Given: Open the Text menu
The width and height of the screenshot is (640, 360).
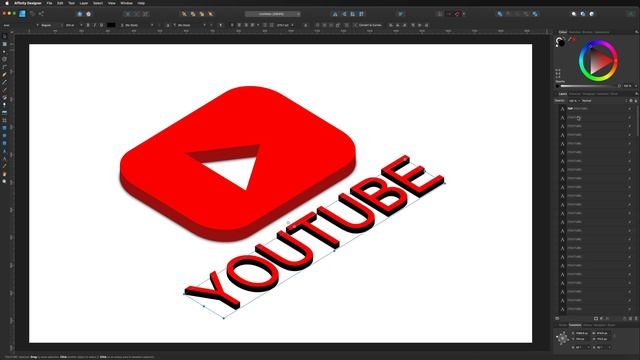Looking at the screenshot, I should (71, 3).
